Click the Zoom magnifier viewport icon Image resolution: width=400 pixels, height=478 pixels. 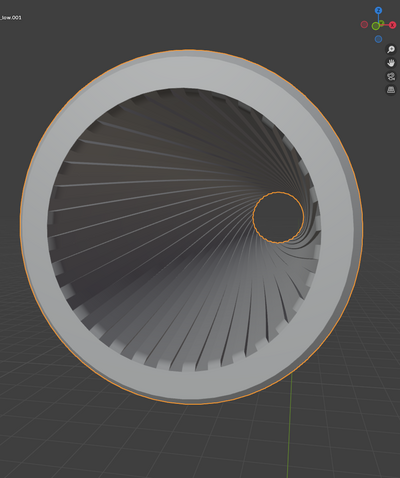click(391, 49)
